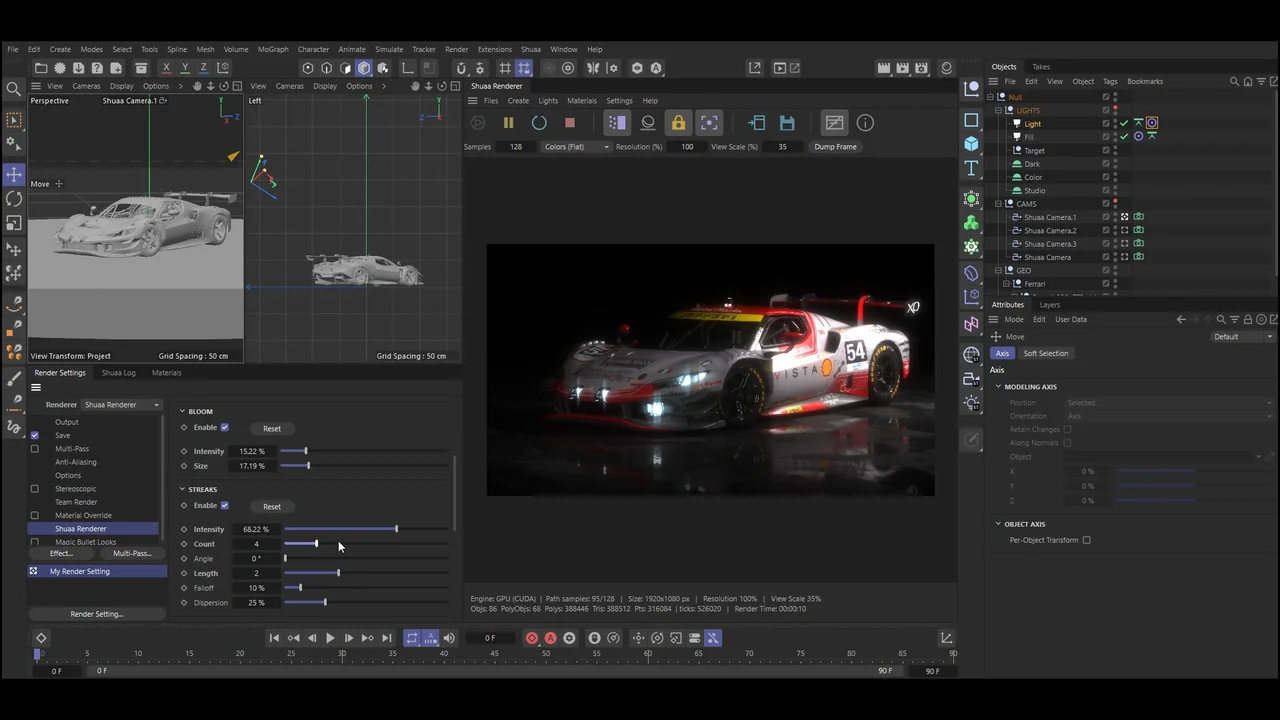Image resolution: width=1280 pixels, height=720 pixels.
Task: Click the Render Setting... button
Action: pyautogui.click(x=97, y=614)
